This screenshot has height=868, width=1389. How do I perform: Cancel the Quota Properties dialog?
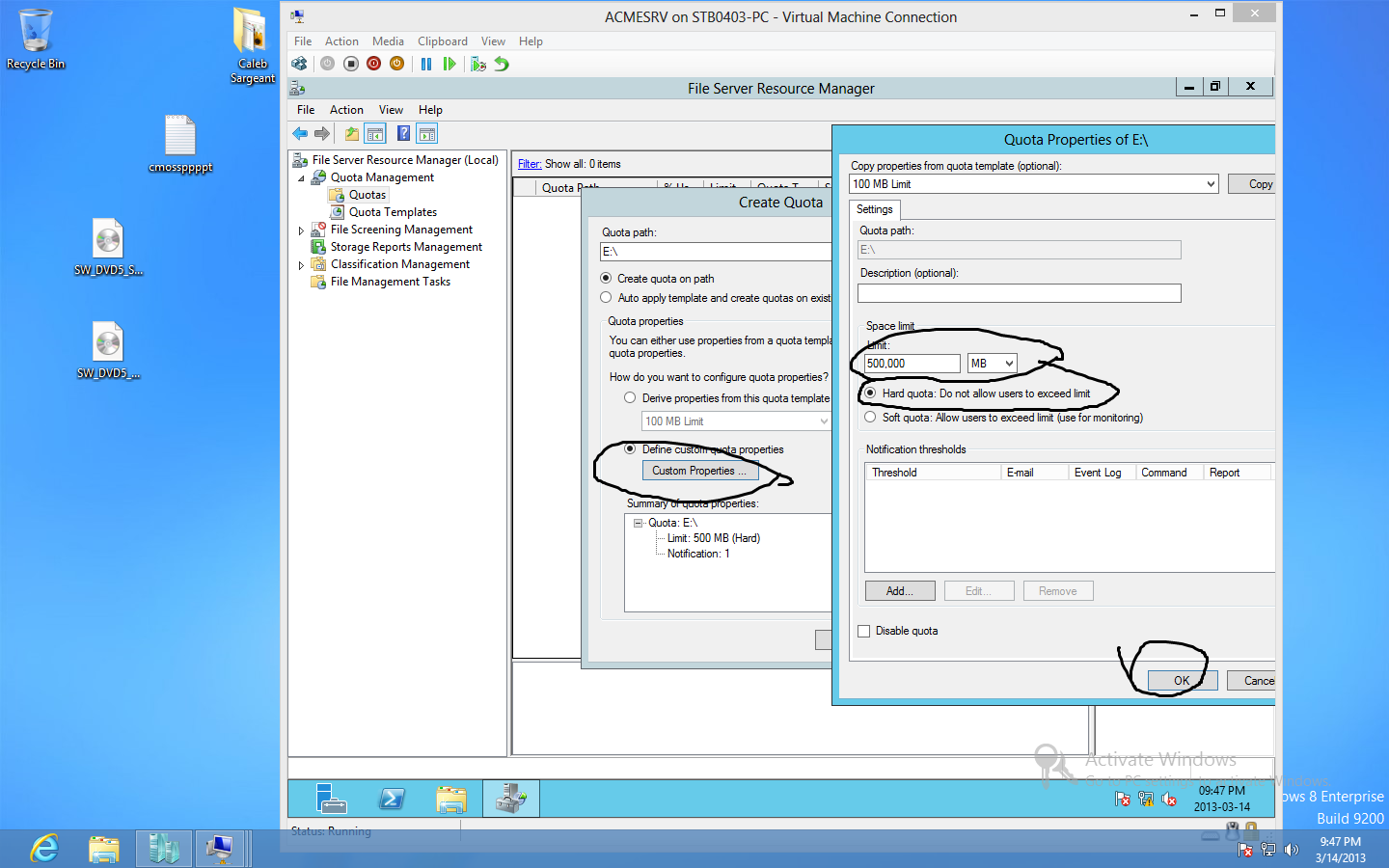[x=1251, y=681]
